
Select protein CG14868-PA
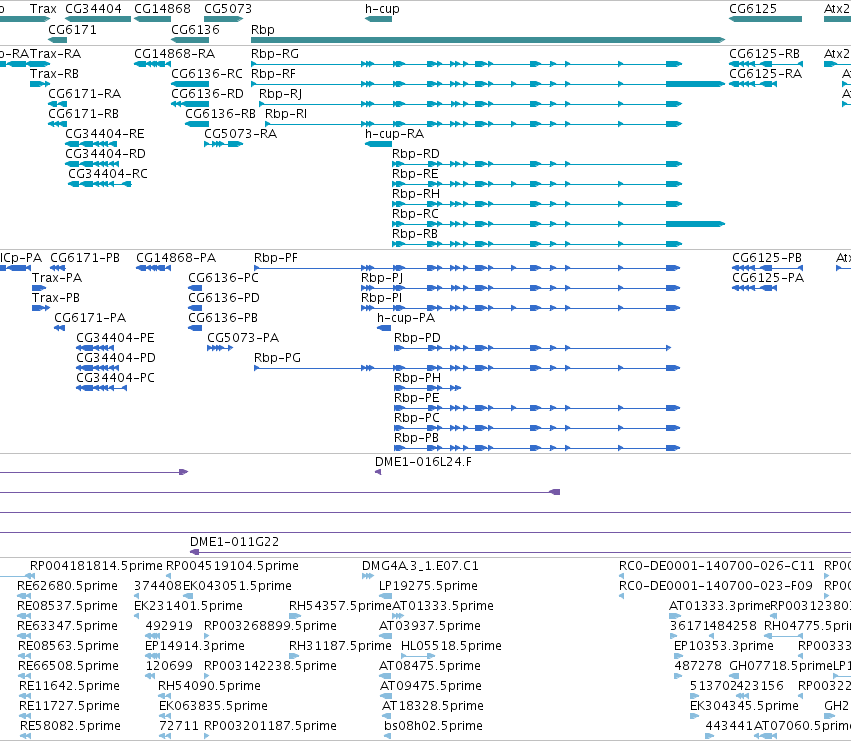[x=176, y=258]
